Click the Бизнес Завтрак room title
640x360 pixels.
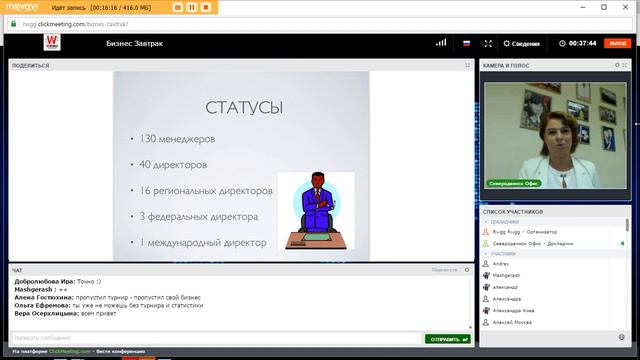(x=135, y=43)
